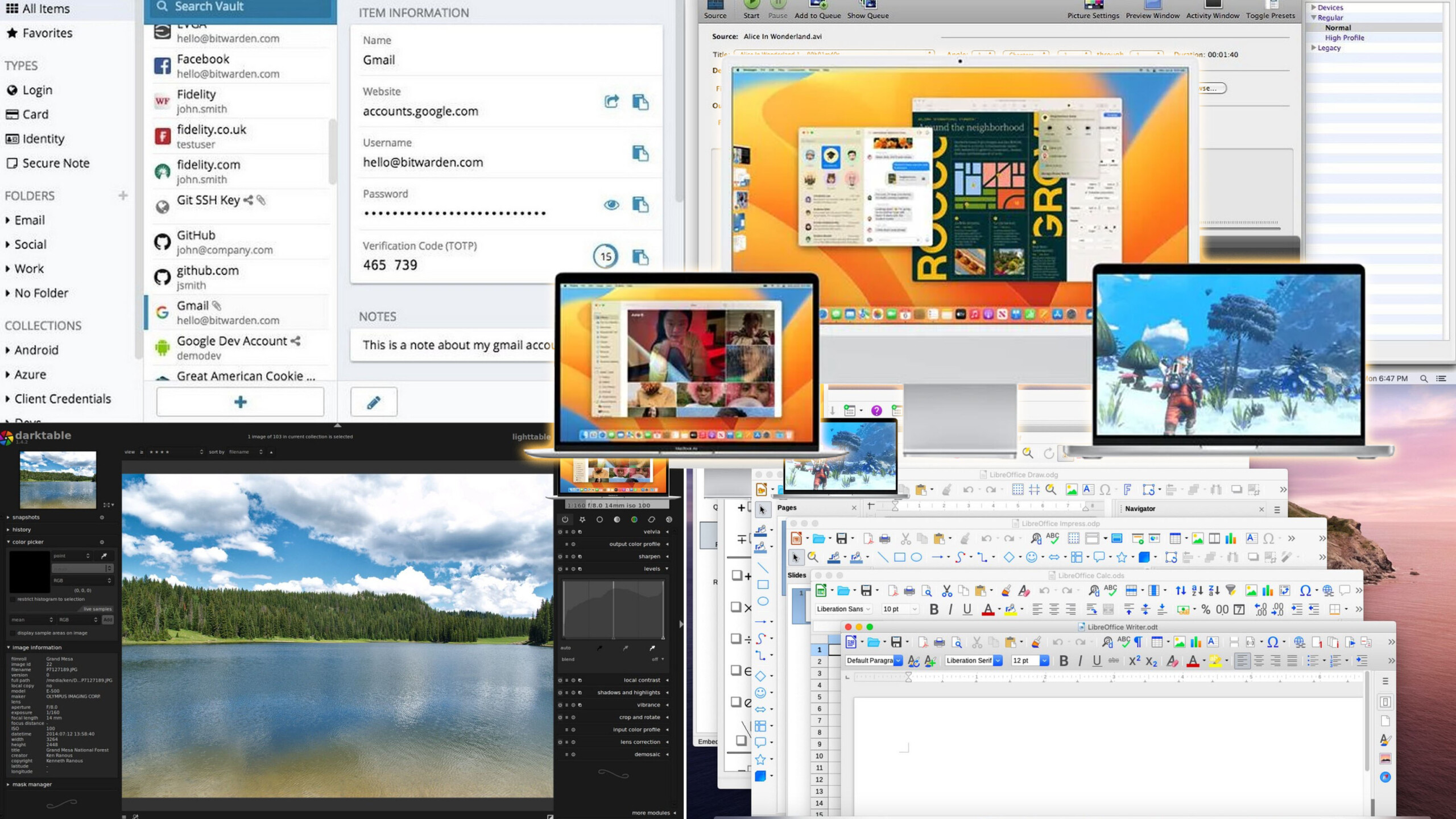The height and width of the screenshot is (819, 1456).
Task: Open the HandBrake Activity Window
Action: point(1213,9)
